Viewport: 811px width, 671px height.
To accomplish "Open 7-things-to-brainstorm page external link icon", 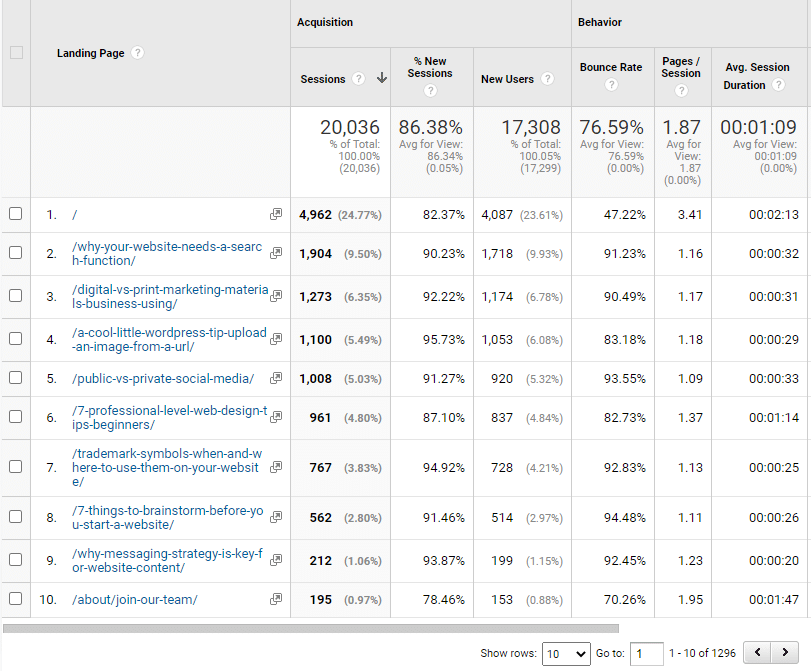I will [276, 517].
